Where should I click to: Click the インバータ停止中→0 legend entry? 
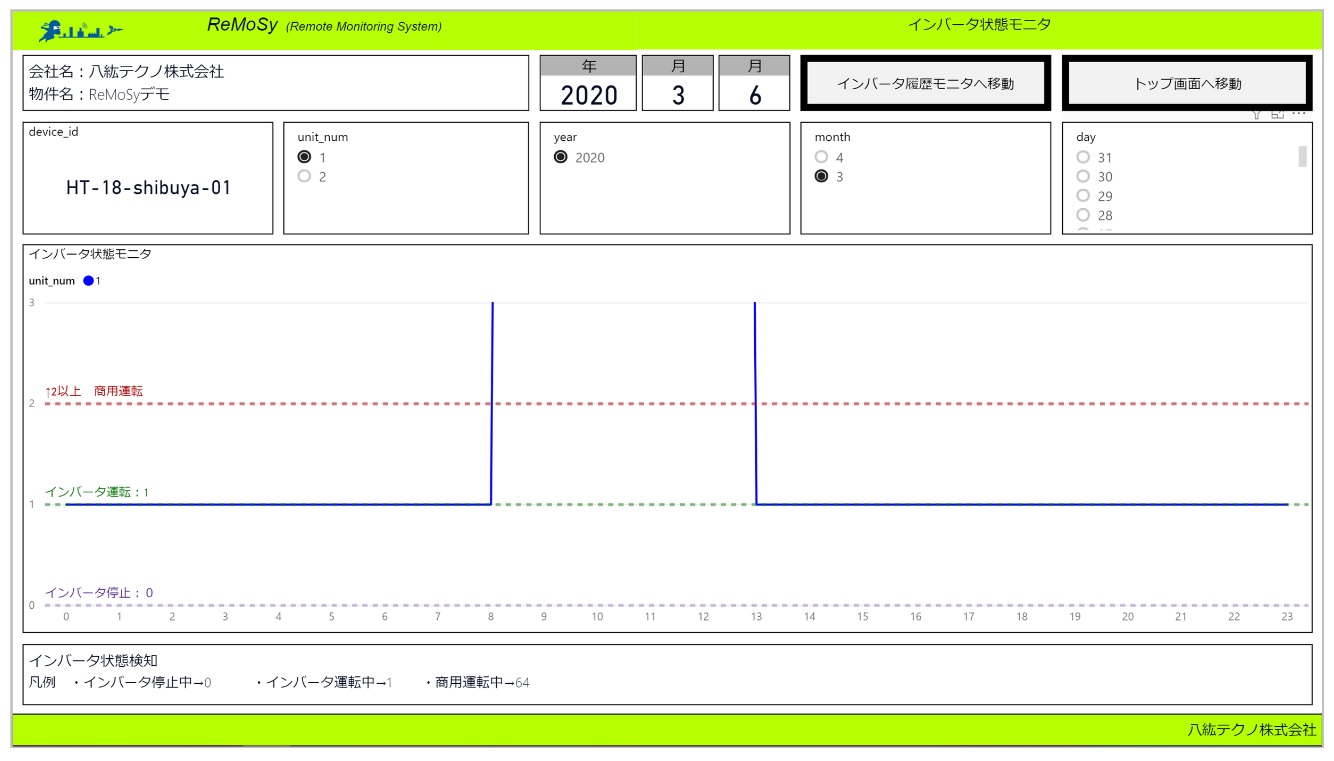click(x=142, y=683)
